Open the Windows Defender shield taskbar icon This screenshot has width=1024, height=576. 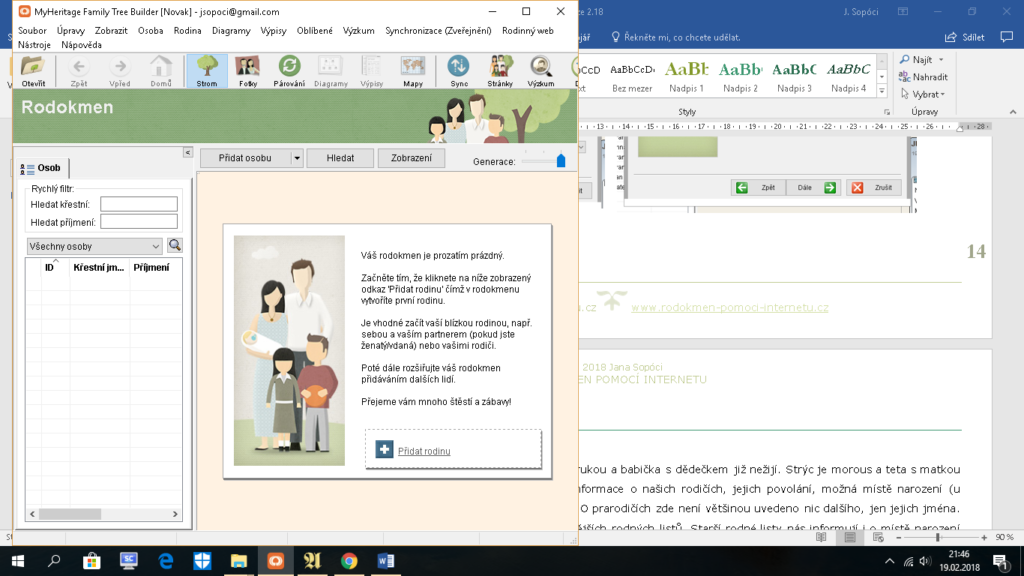click(202, 561)
